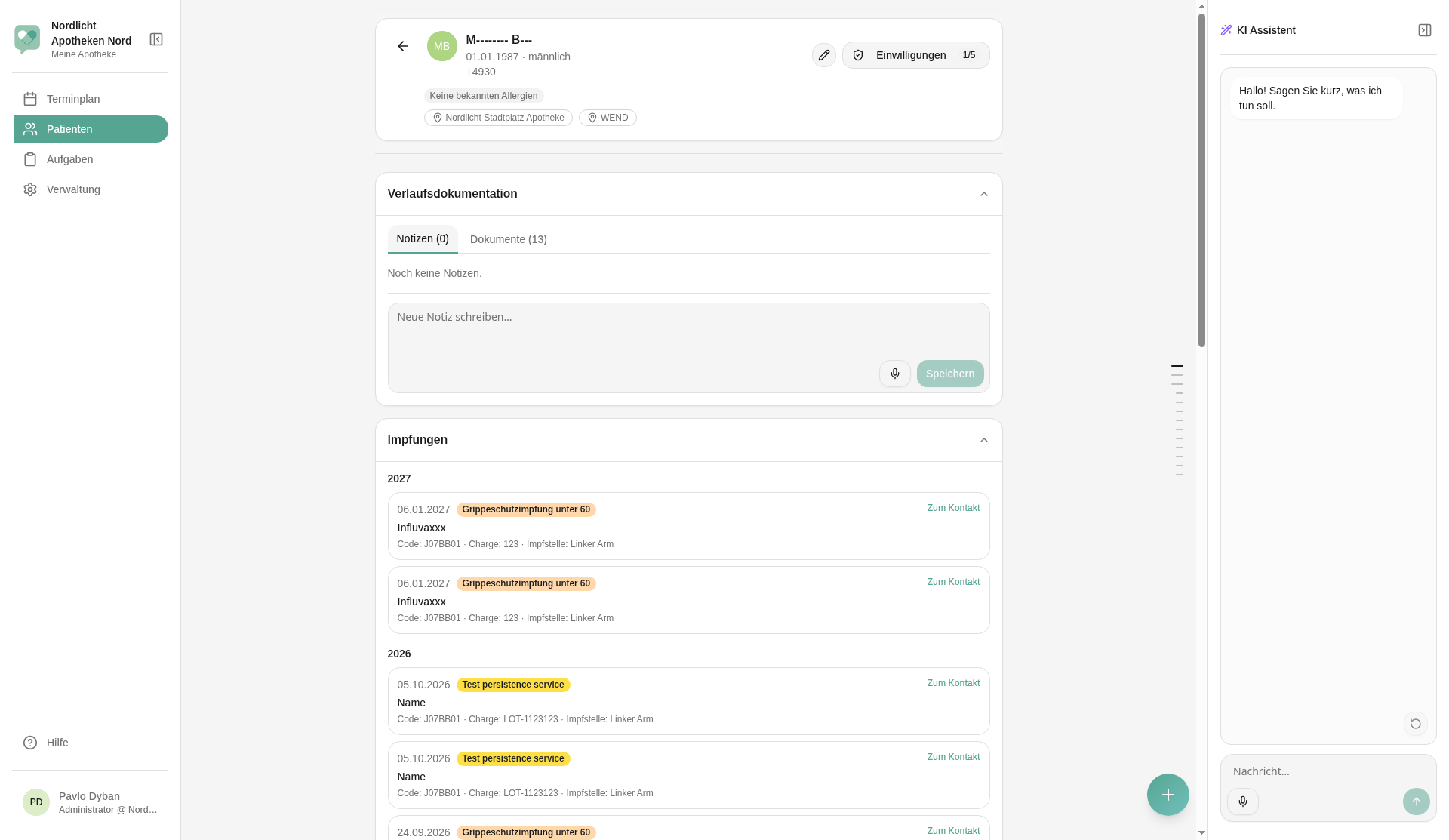Image resolution: width=1449 pixels, height=840 pixels.
Task: Edit patient with the pencil icon
Action: click(824, 55)
